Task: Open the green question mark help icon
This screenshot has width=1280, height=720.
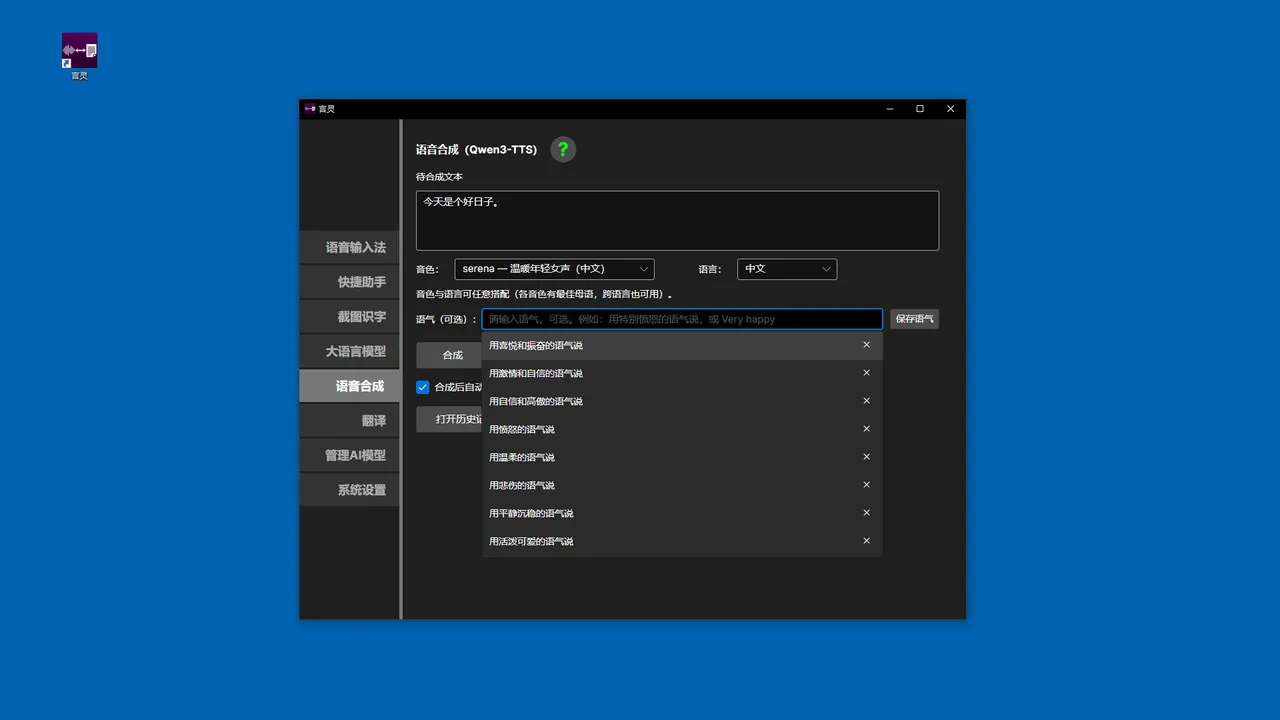Action: (563, 149)
